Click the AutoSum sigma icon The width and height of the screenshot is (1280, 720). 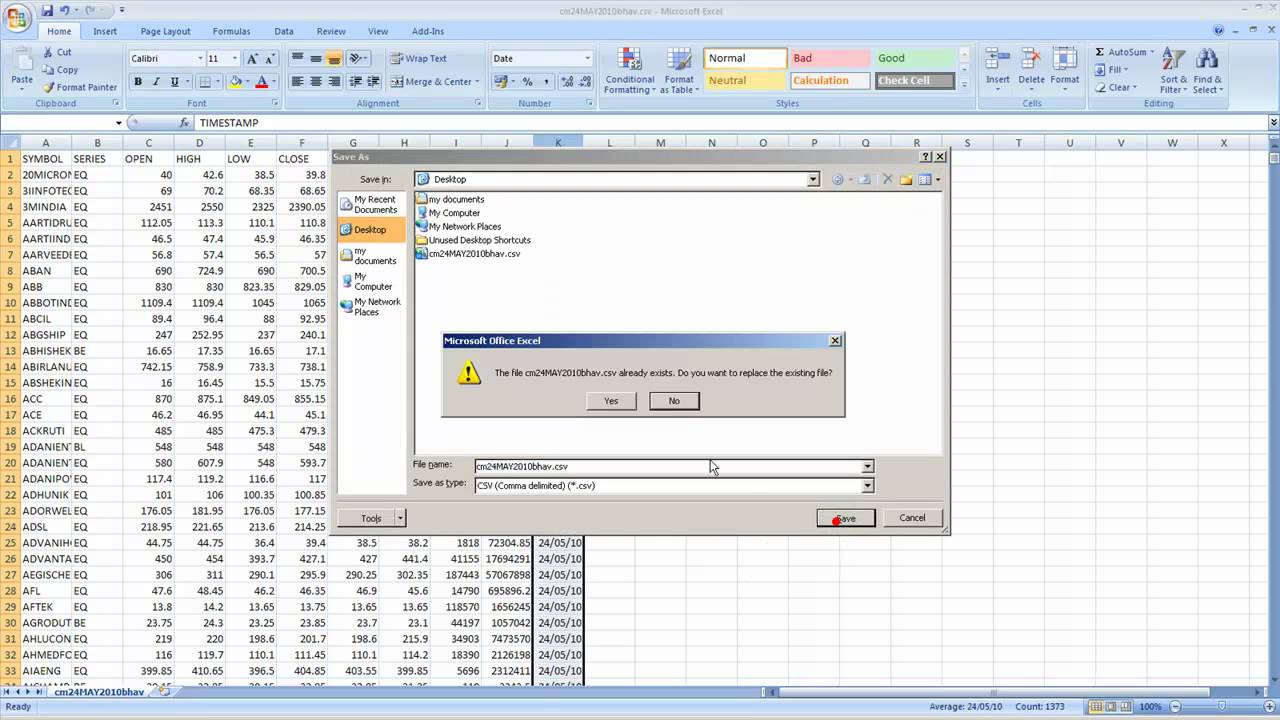pos(1100,52)
